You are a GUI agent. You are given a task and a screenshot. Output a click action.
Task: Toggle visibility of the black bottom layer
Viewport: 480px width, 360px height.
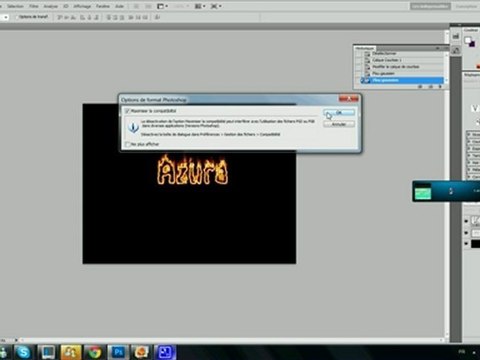pos(466,244)
